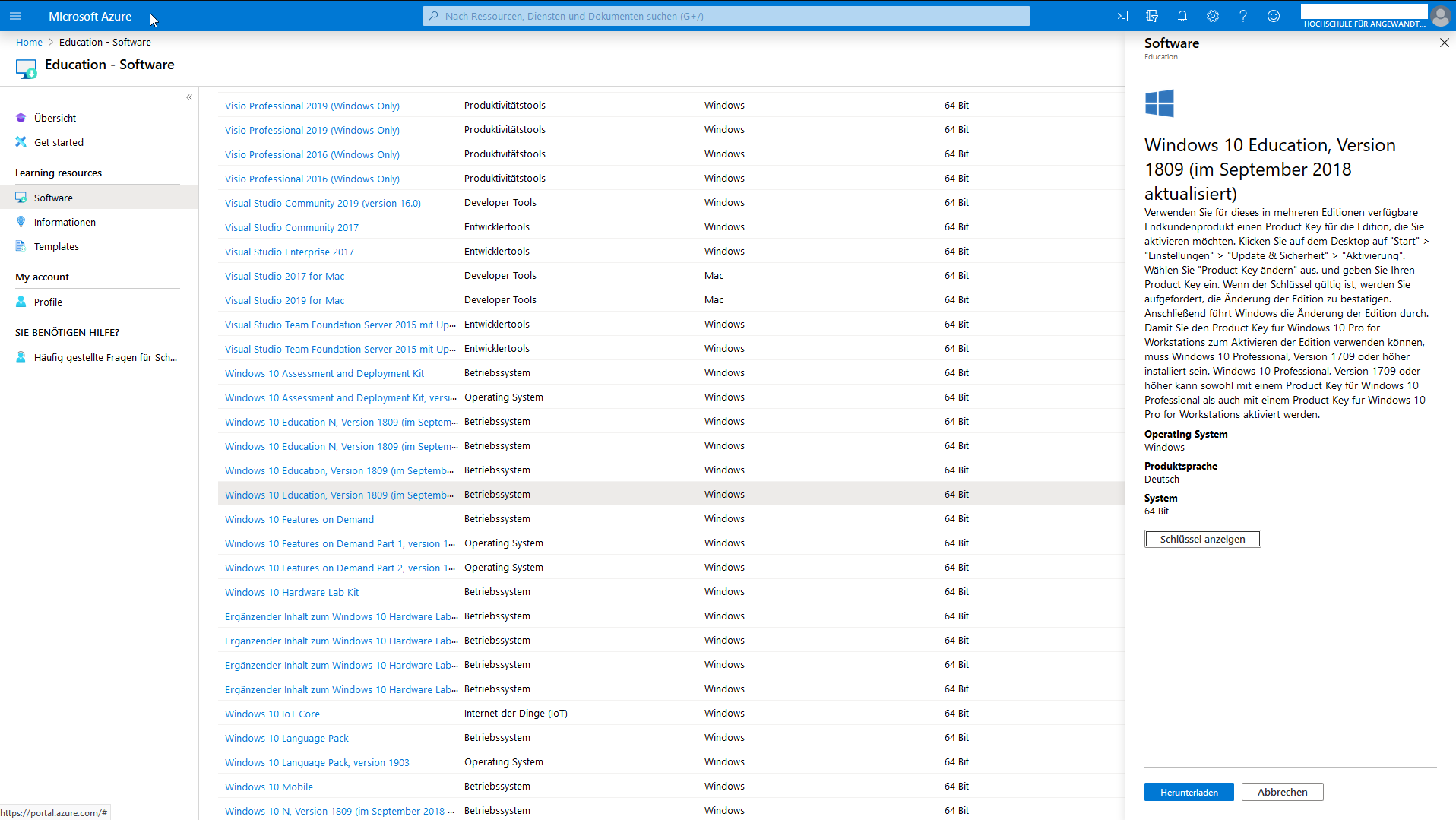Click the Get started icon
This screenshot has width=1456, height=820.
21,142
